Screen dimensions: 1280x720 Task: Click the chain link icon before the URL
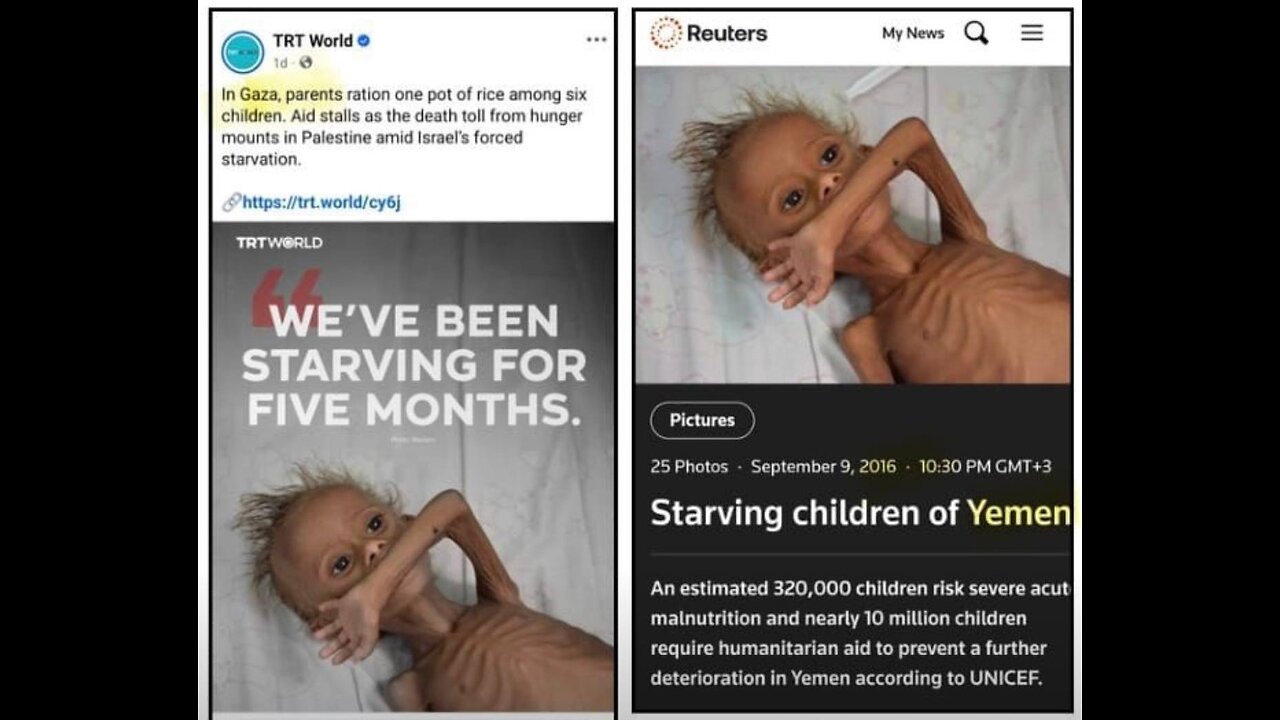click(231, 202)
